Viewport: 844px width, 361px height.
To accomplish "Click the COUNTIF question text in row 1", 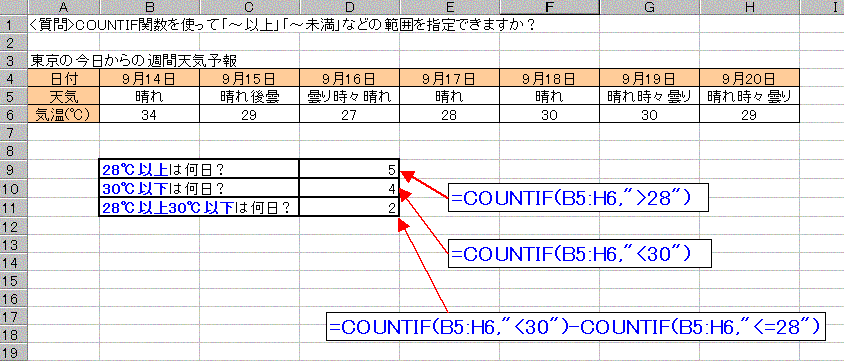I will pos(283,25).
